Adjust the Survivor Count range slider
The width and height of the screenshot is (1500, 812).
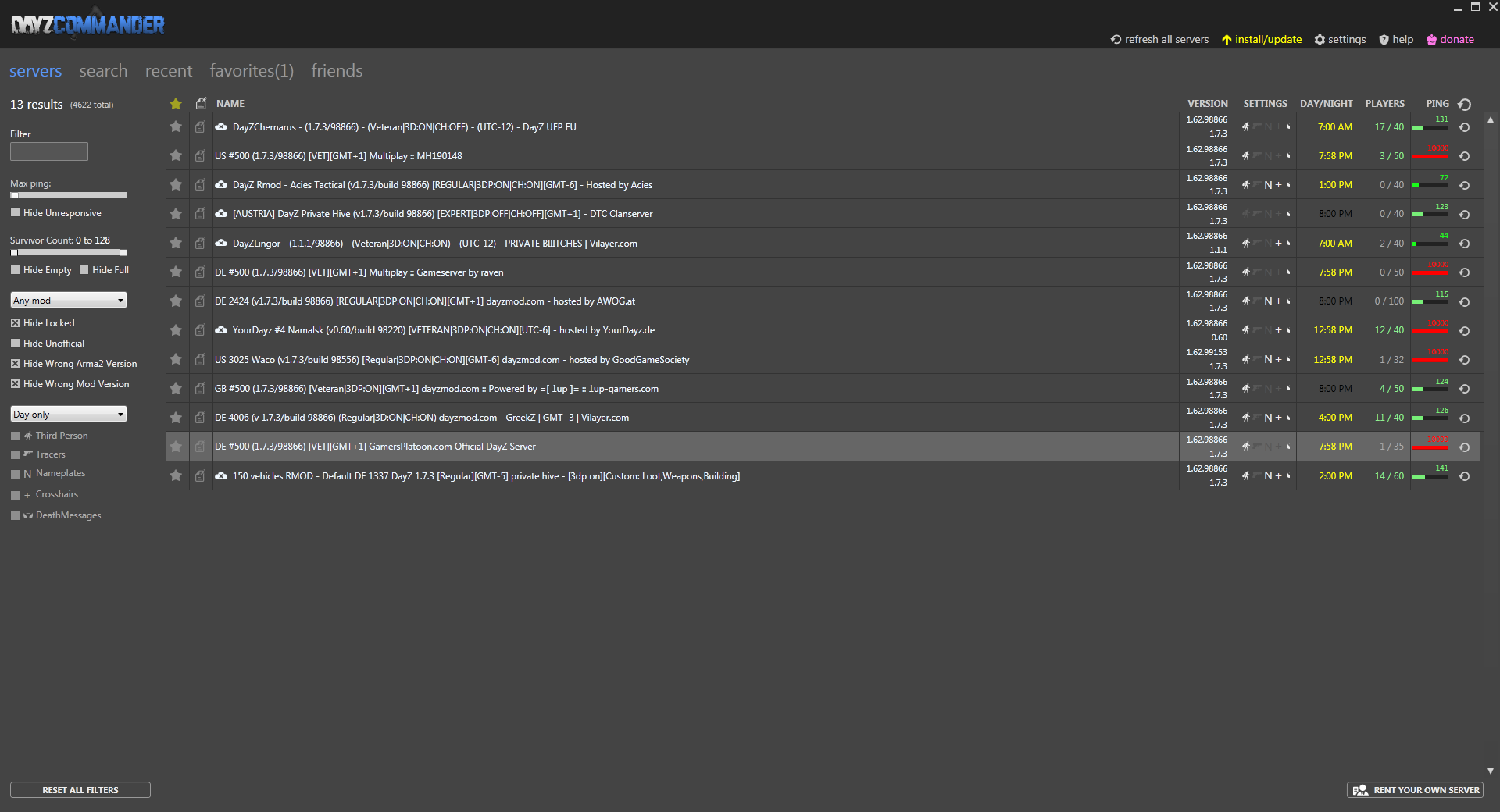click(69, 252)
